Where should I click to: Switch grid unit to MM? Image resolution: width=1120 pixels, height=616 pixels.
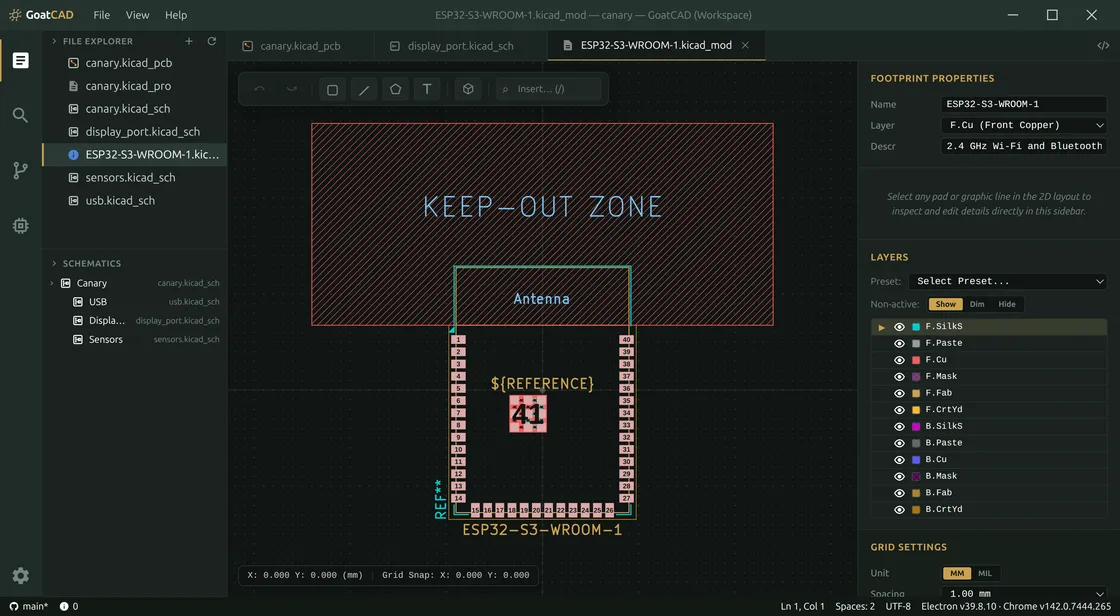(x=956, y=573)
